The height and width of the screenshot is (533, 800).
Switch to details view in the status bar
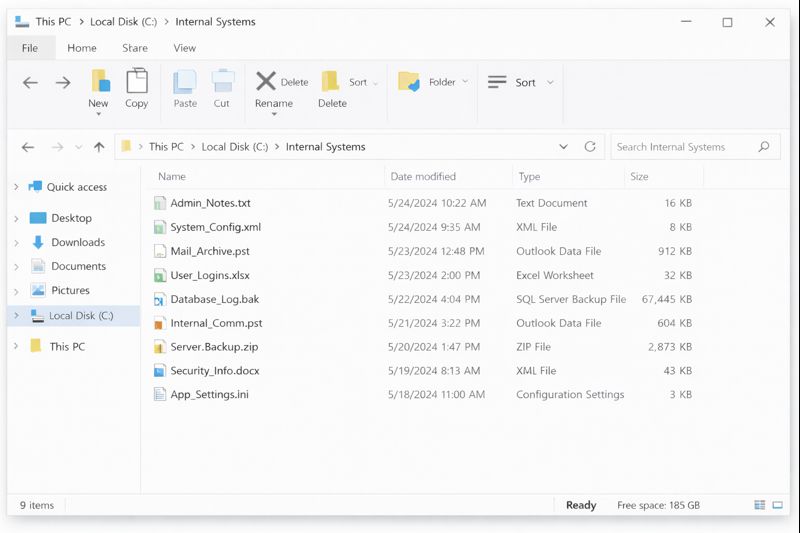point(760,506)
